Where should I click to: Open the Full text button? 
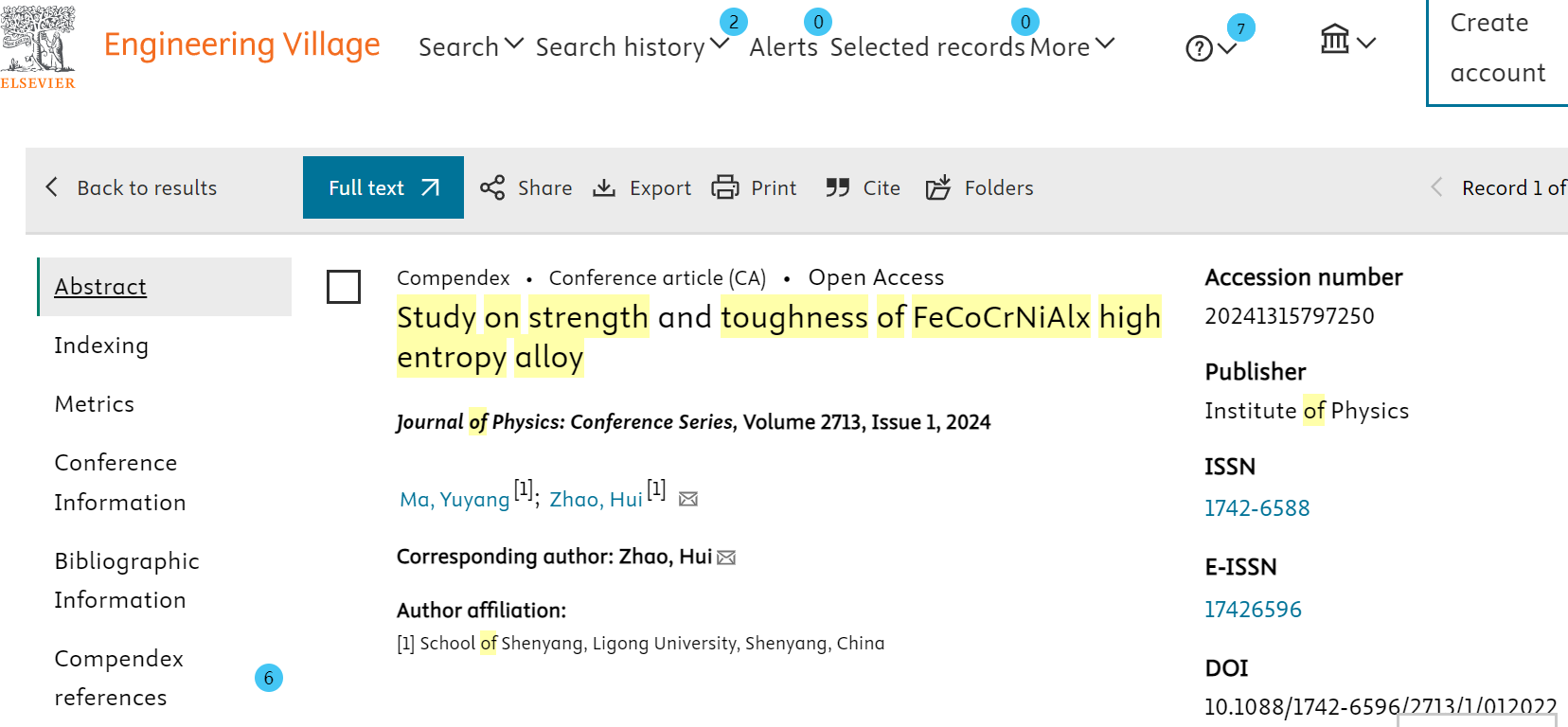pyautogui.click(x=383, y=187)
